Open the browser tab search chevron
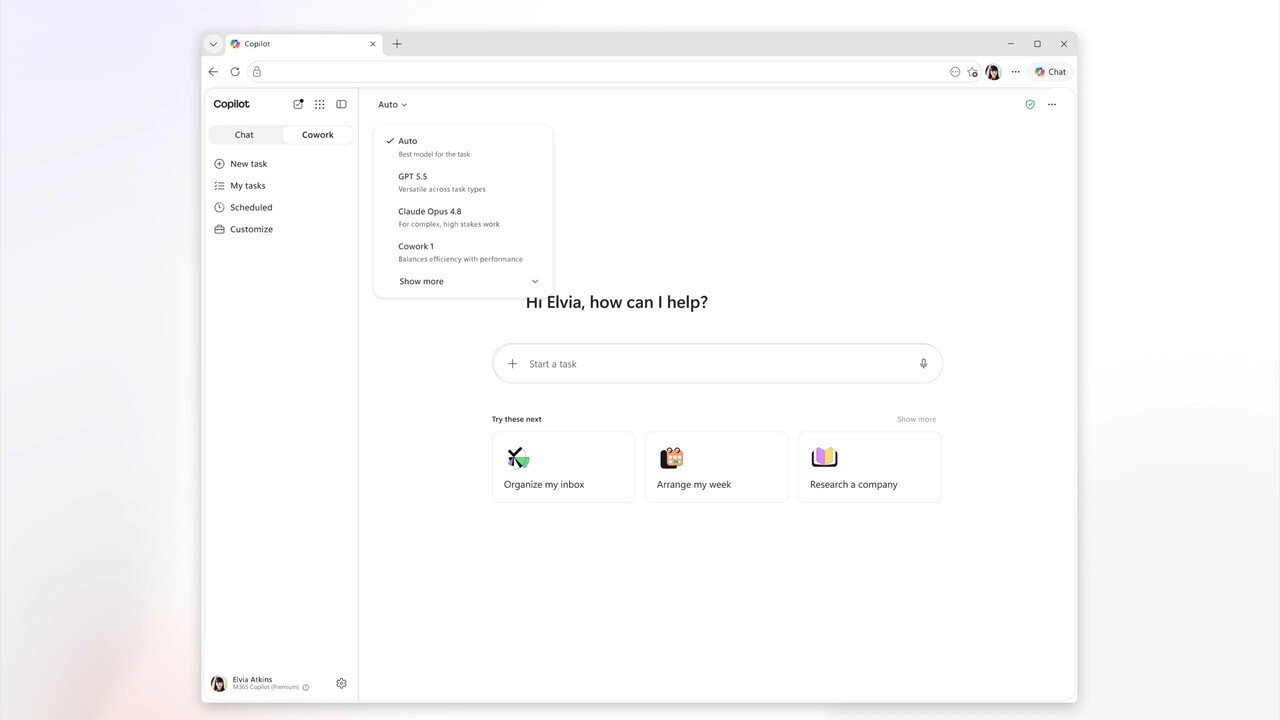The image size is (1280, 720). tap(213, 44)
